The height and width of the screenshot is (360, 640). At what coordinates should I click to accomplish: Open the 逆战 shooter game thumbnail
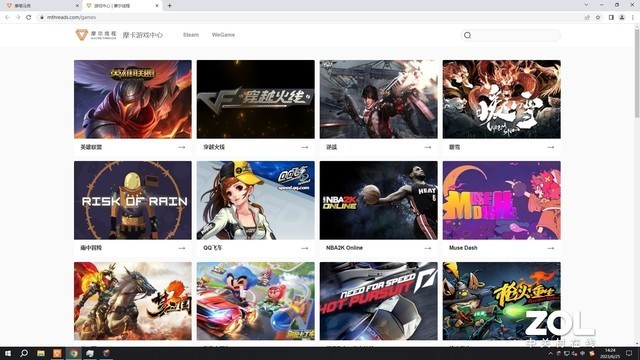coord(378,99)
